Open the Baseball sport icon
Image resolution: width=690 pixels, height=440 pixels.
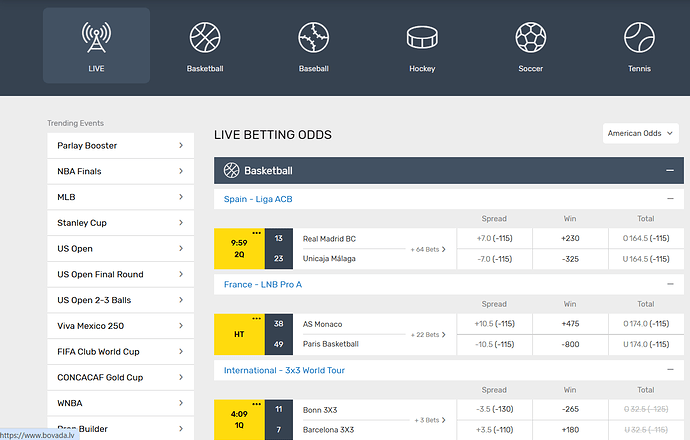click(x=313, y=38)
